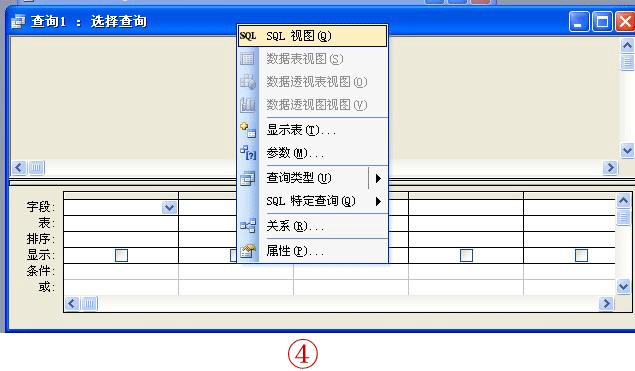Click the SQL icon beside SQL 视图
This screenshot has height=371, width=635.
(x=248, y=36)
